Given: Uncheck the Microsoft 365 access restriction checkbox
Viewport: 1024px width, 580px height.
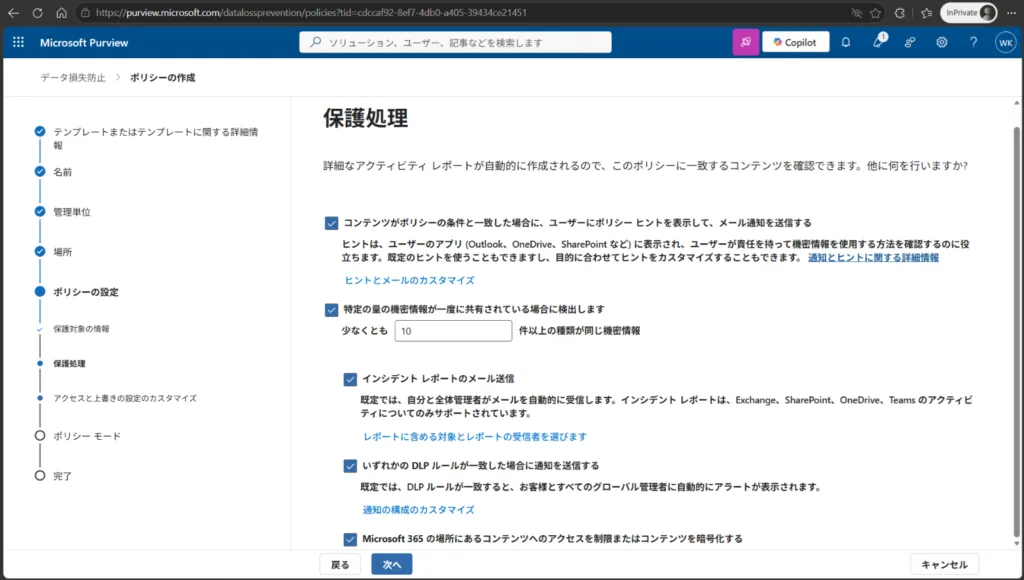Looking at the screenshot, I should [350, 540].
